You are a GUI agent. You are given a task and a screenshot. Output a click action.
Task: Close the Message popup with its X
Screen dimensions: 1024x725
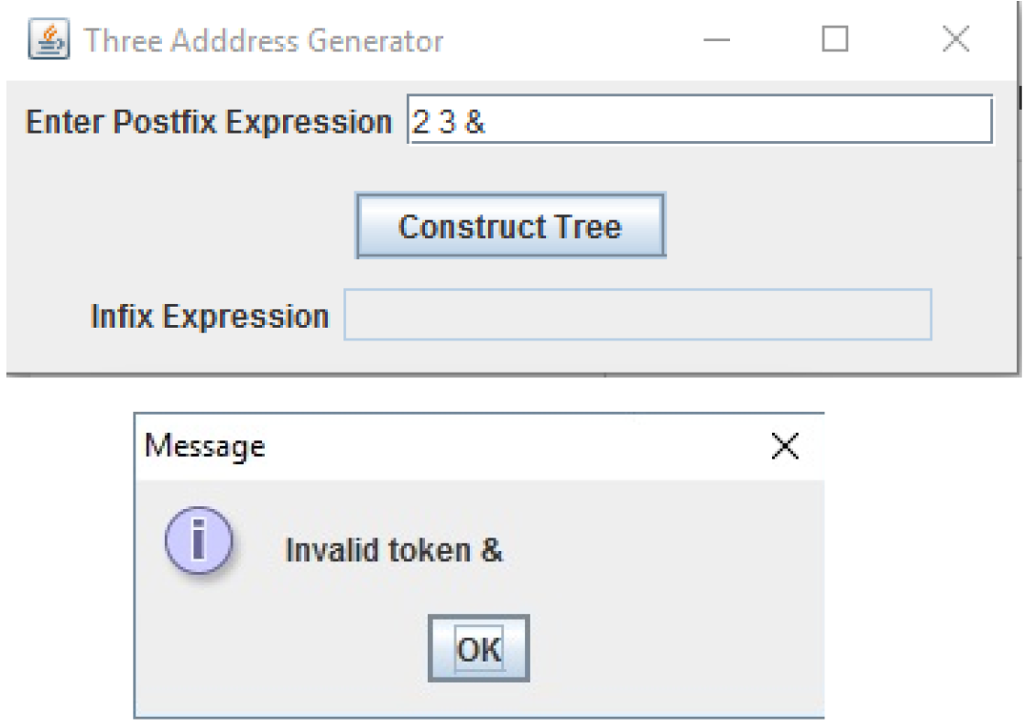pos(786,446)
